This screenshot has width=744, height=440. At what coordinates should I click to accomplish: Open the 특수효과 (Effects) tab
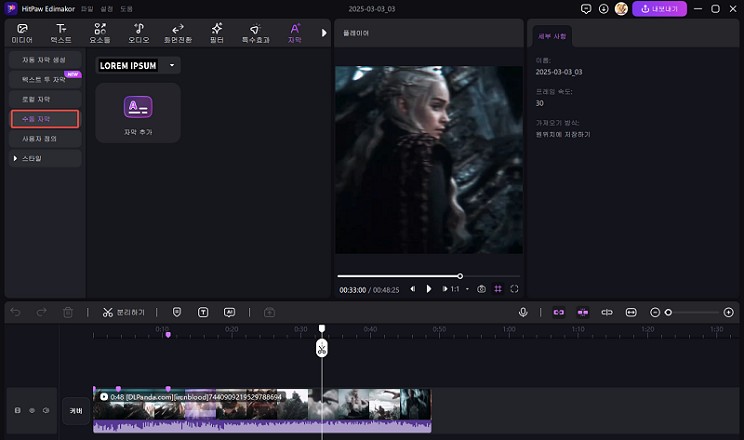tap(256, 33)
